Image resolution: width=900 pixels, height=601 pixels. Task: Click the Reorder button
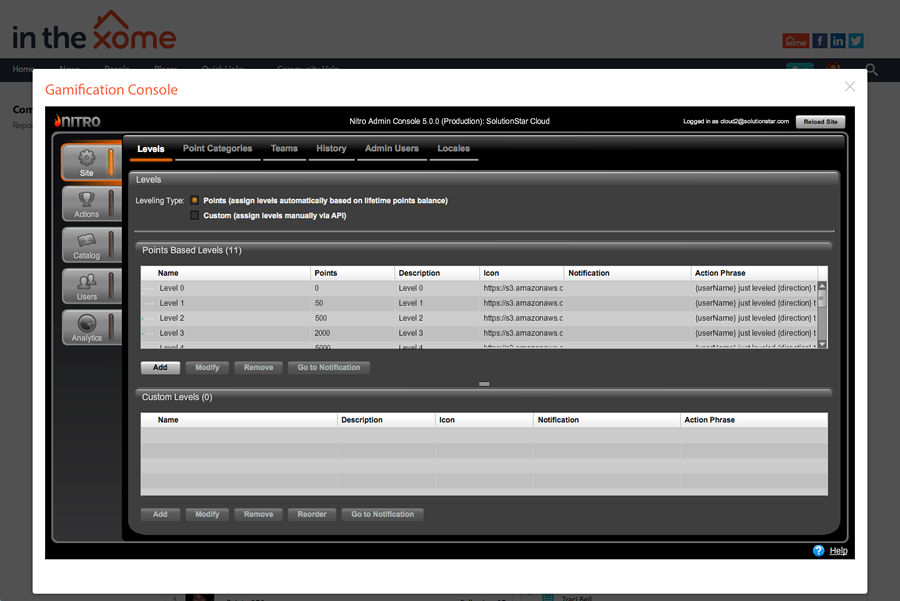312,514
